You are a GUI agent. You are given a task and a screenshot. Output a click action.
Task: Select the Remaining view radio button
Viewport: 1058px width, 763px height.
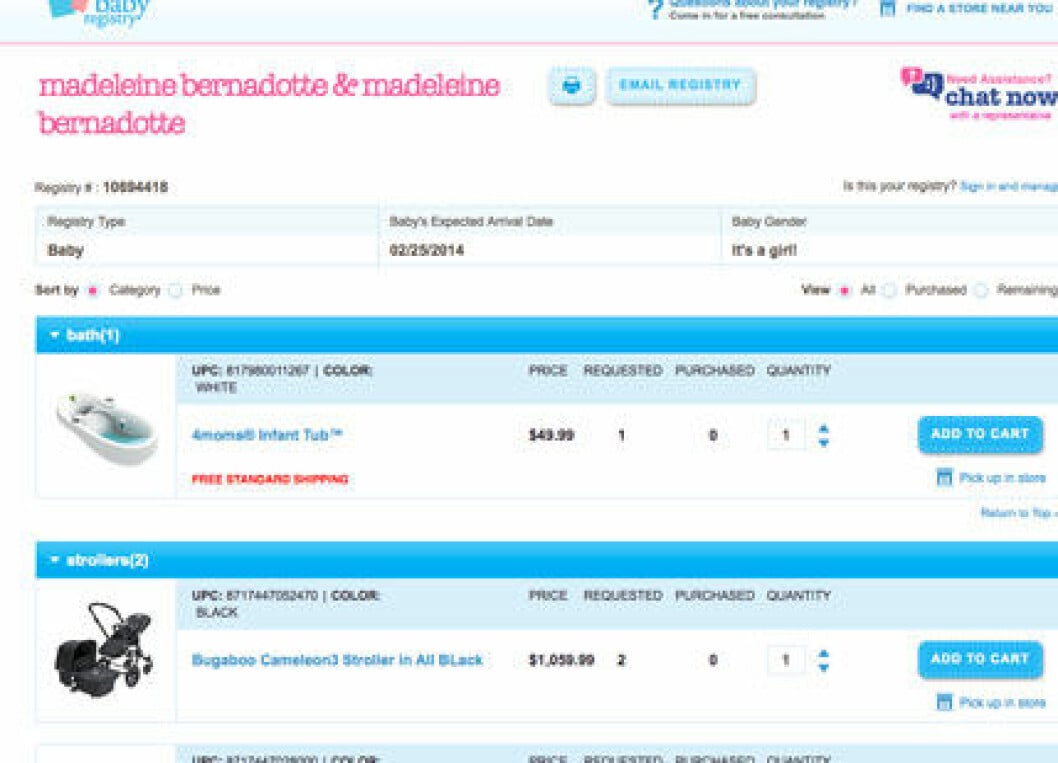click(981, 290)
